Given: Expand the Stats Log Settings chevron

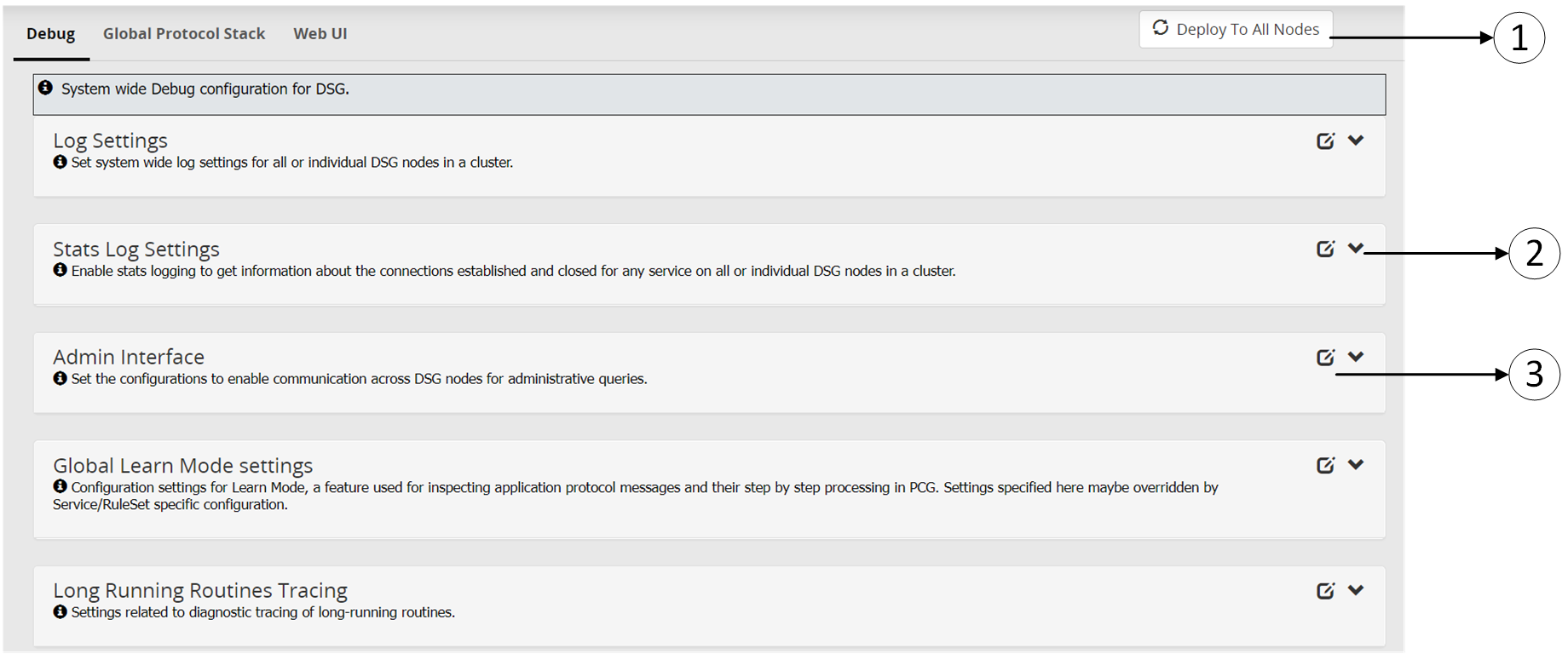Looking at the screenshot, I should pyautogui.click(x=1356, y=249).
